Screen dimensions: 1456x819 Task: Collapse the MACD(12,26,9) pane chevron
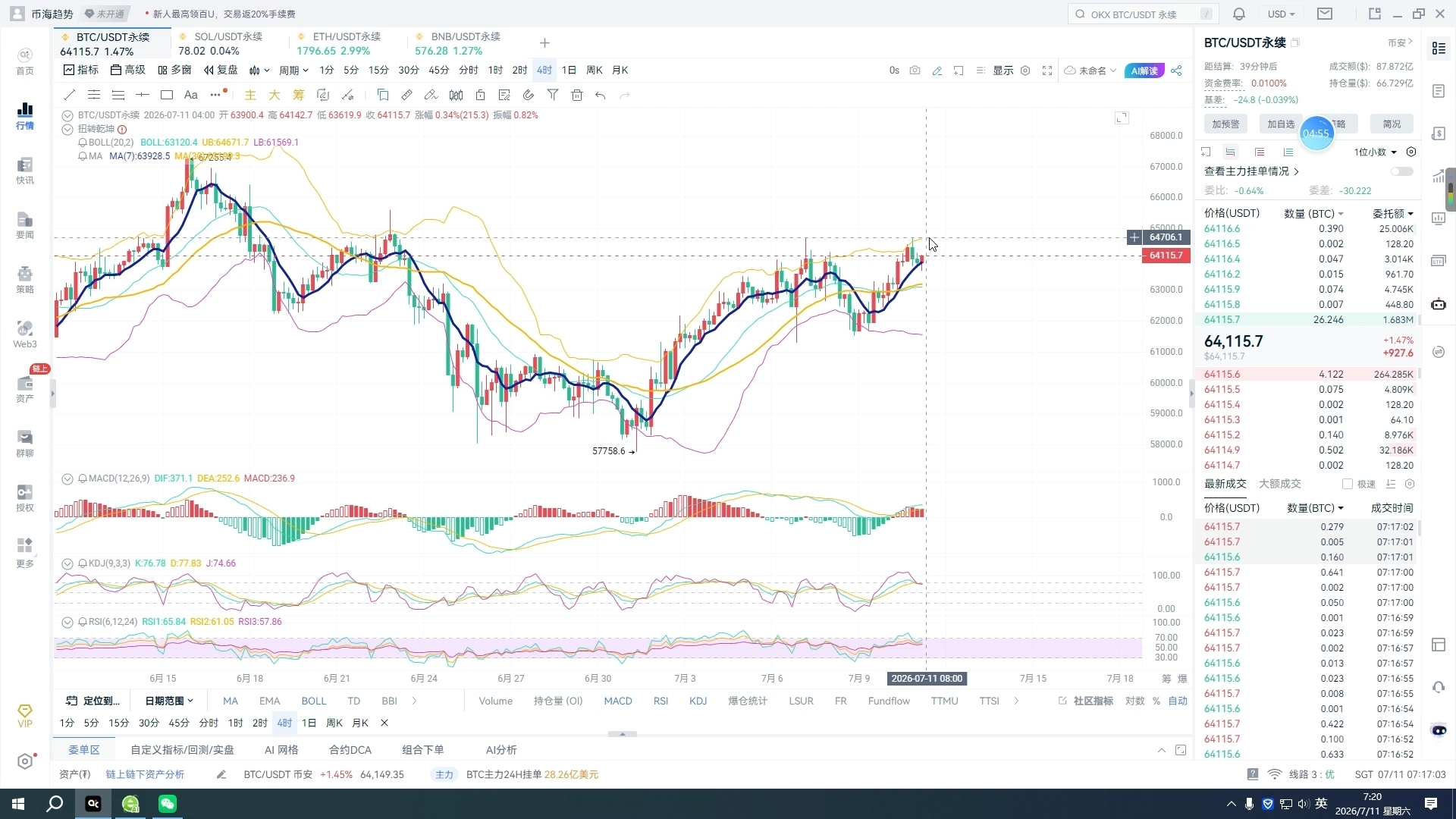click(67, 479)
